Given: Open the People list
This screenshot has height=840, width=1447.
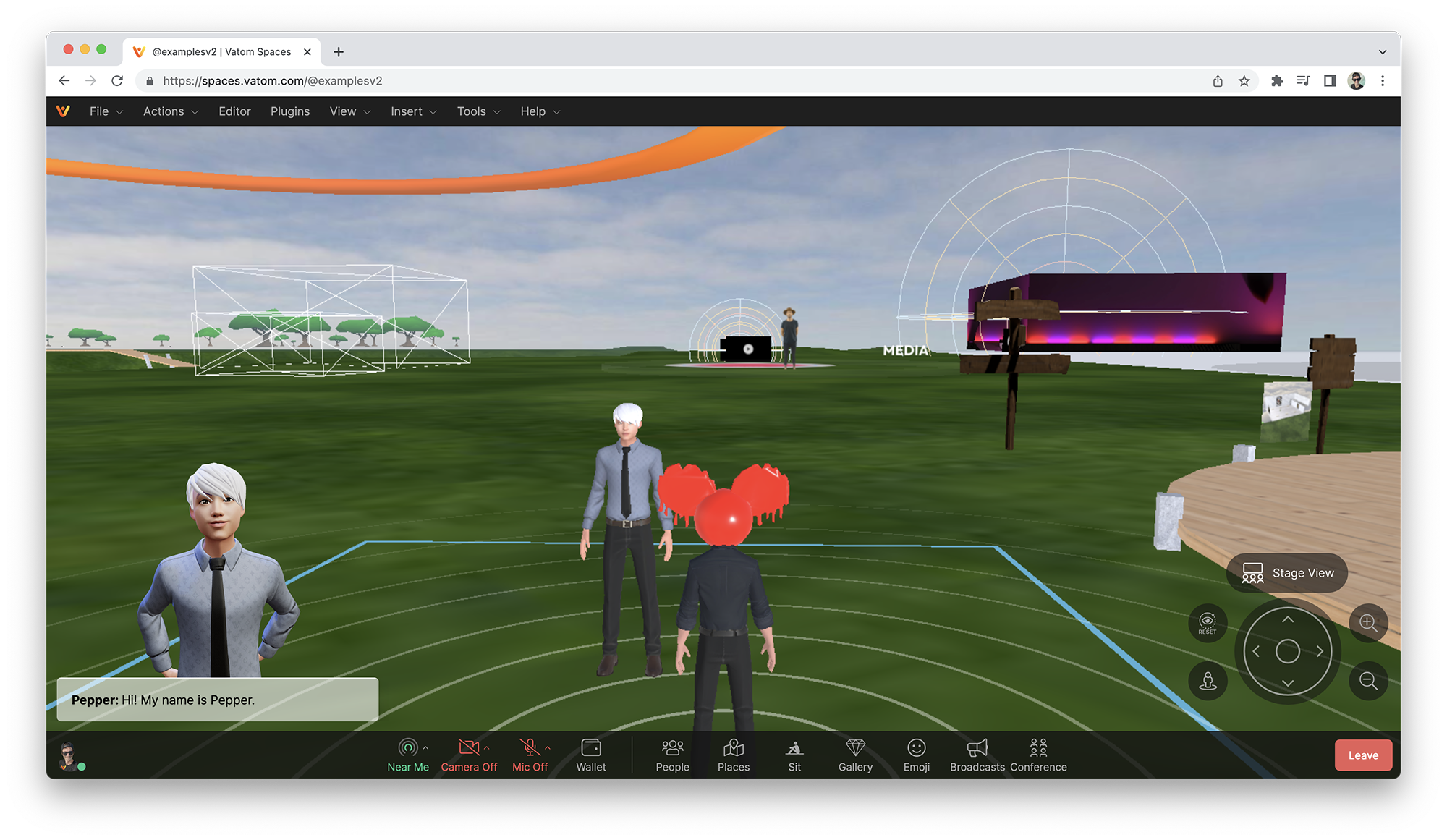Looking at the screenshot, I should [x=672, y=755].
